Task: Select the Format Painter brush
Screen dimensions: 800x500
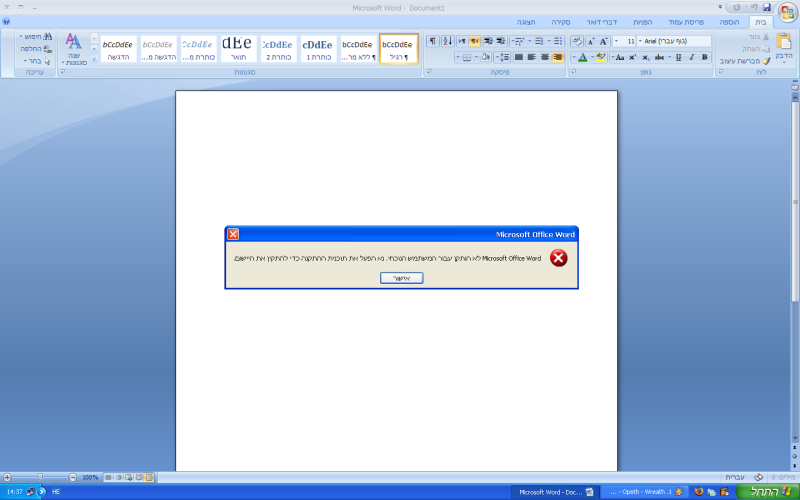Action: pyautogui.click(x=766, y=61)
